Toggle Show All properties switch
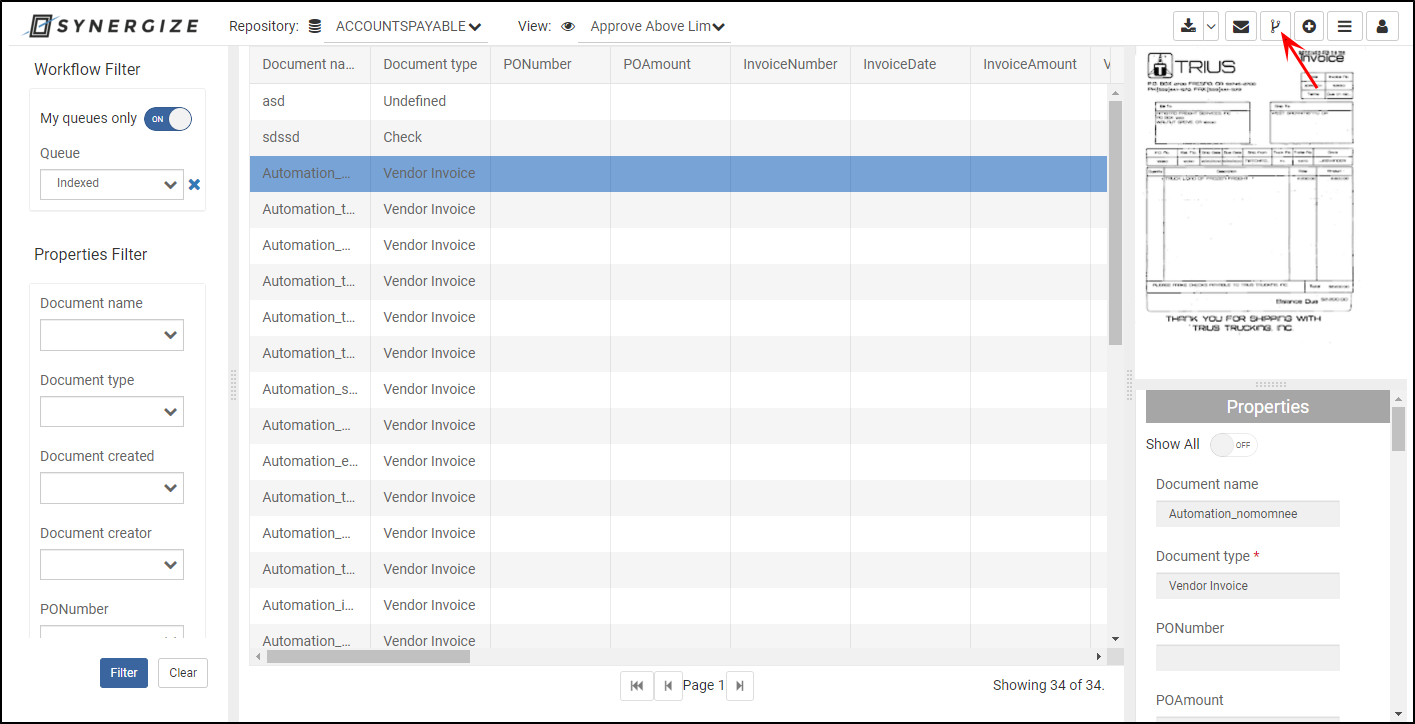 [1233, 445]
